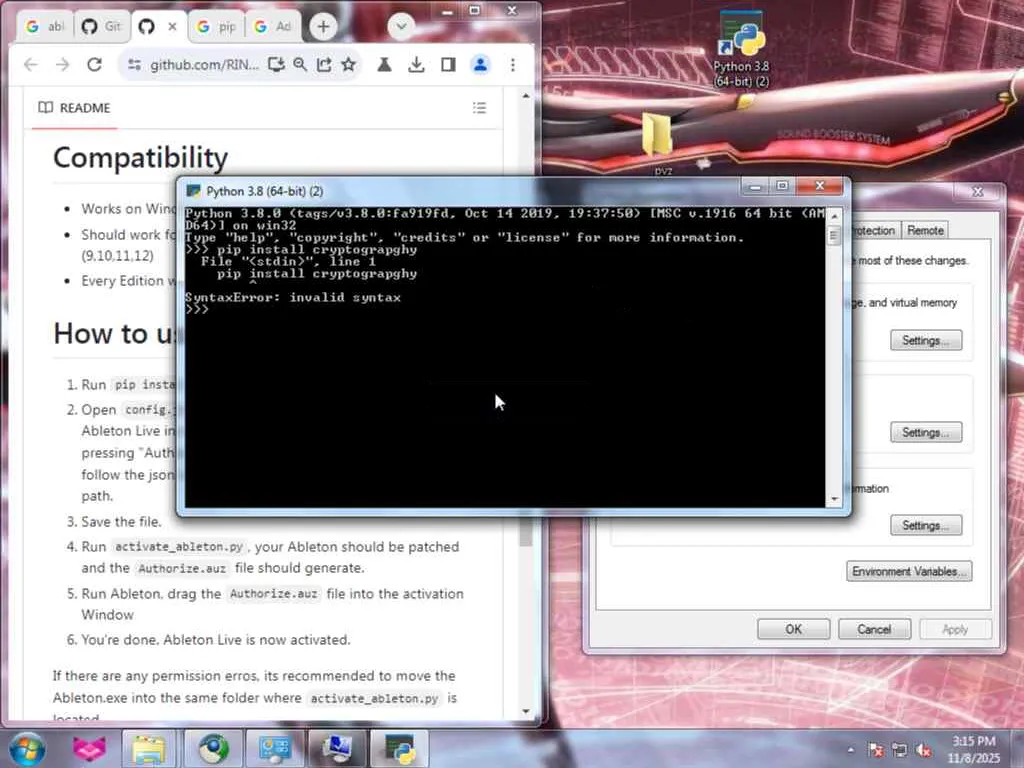
Task: Click 'Authorize.auz' code text in step 5
Action: 273,594
